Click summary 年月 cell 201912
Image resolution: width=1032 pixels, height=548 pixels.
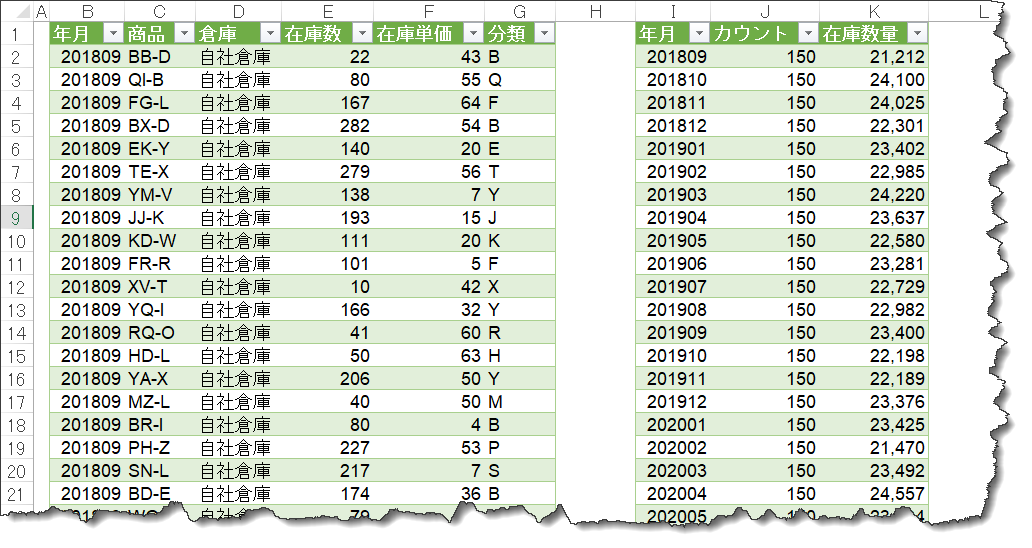[x=673, y=402]
